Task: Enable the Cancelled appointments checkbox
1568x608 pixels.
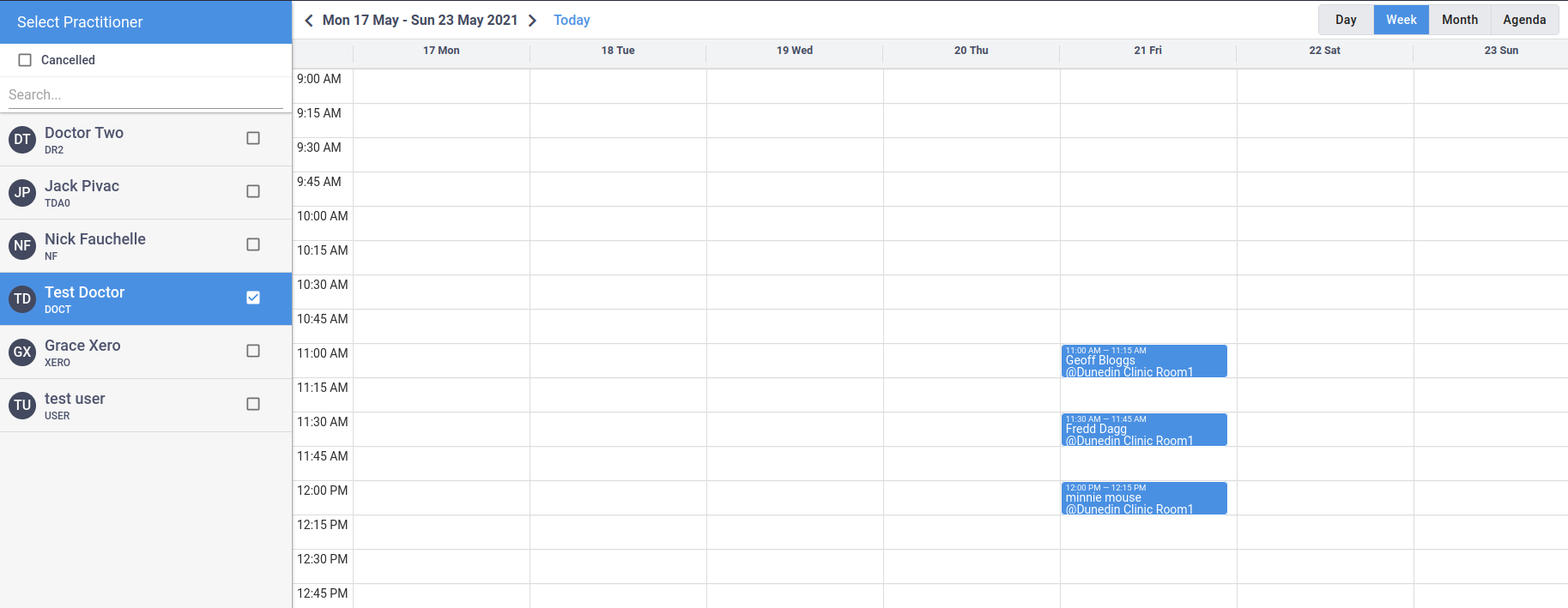Action: point(25,60)
